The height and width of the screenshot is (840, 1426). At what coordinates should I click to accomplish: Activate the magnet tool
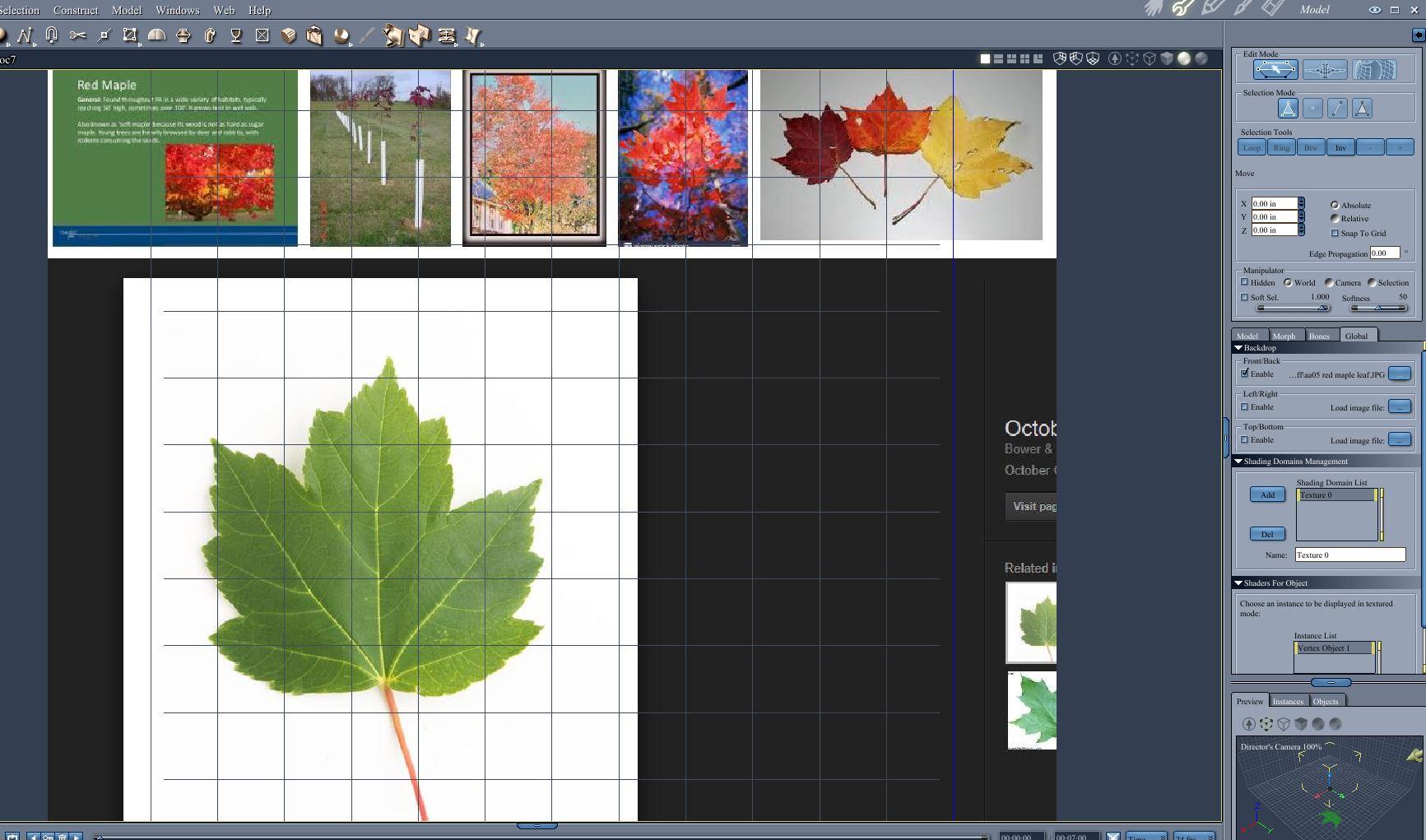coord(51,35)
